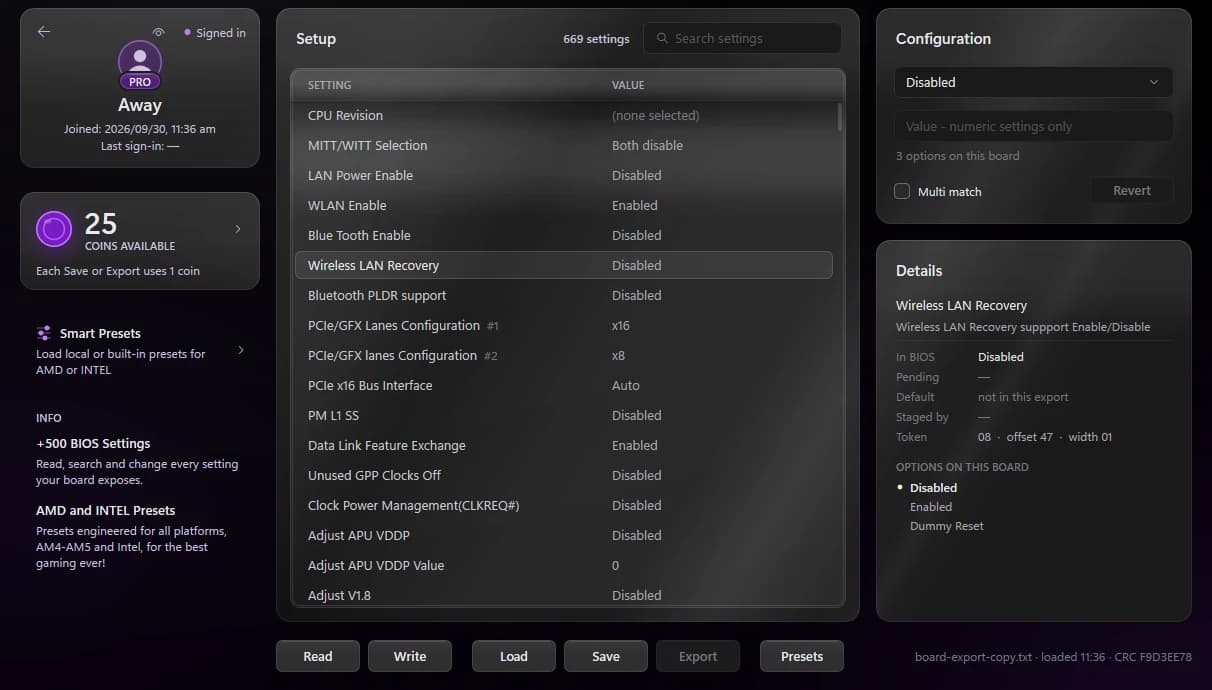Select the PCIe x16 Bus Interface row
1212x690 pixels.
click(564, 385)
